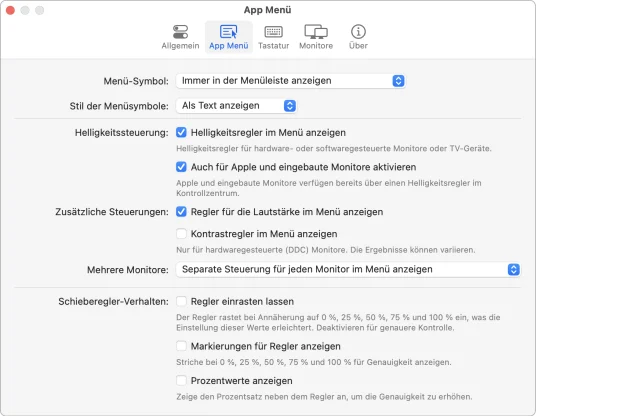The image size is (640, 416).
Task: Open the Über info icon
Action: coord(357,32)
